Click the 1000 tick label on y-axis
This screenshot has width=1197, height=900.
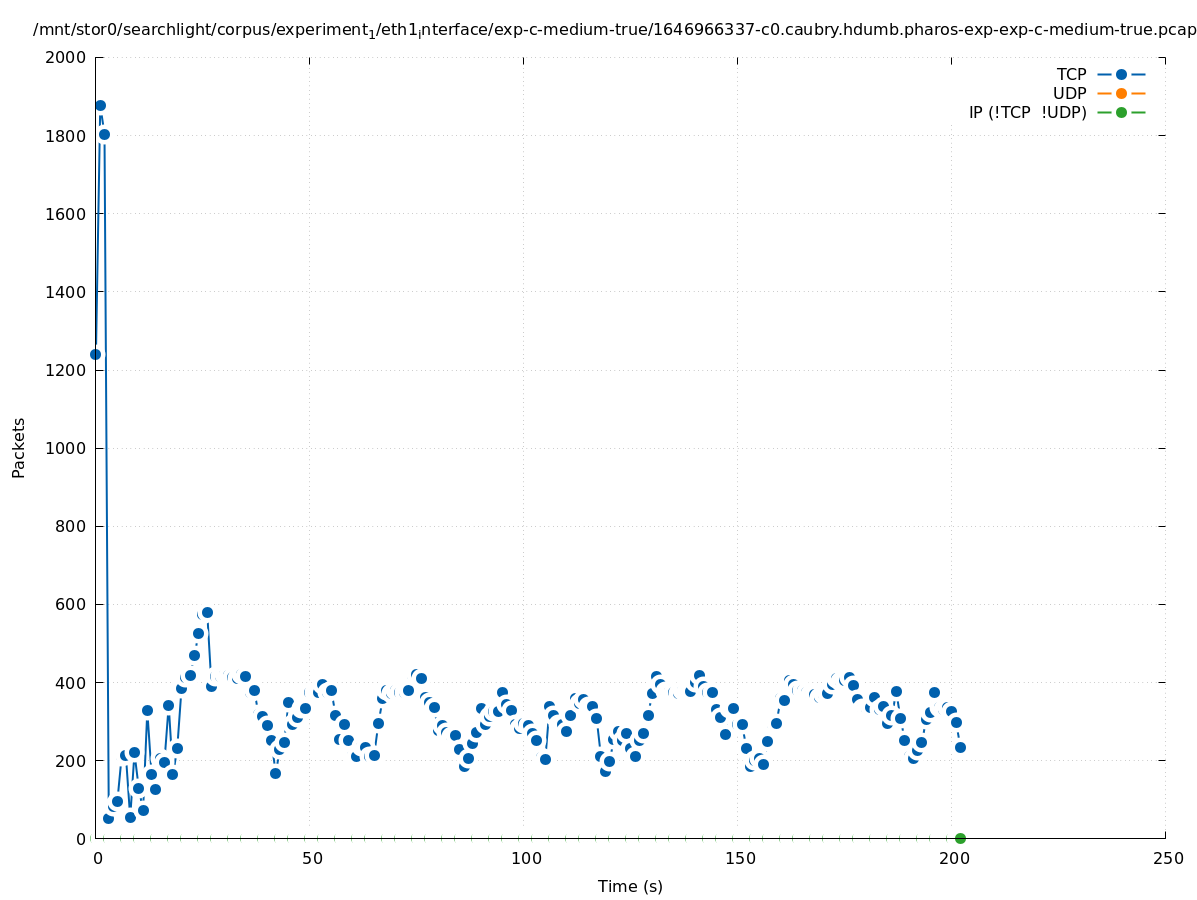66,448
